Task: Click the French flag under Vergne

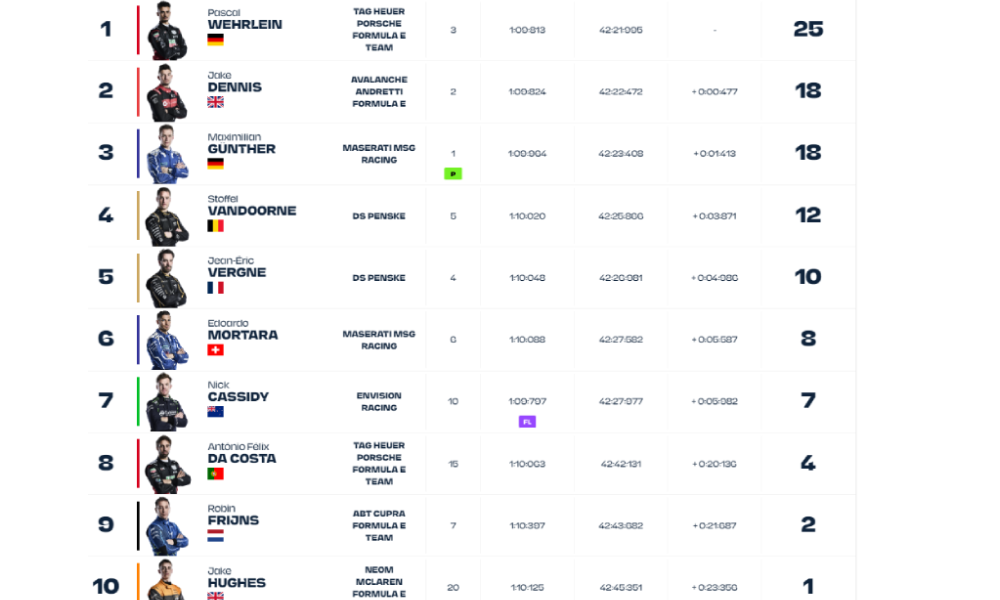Action: 215,288
